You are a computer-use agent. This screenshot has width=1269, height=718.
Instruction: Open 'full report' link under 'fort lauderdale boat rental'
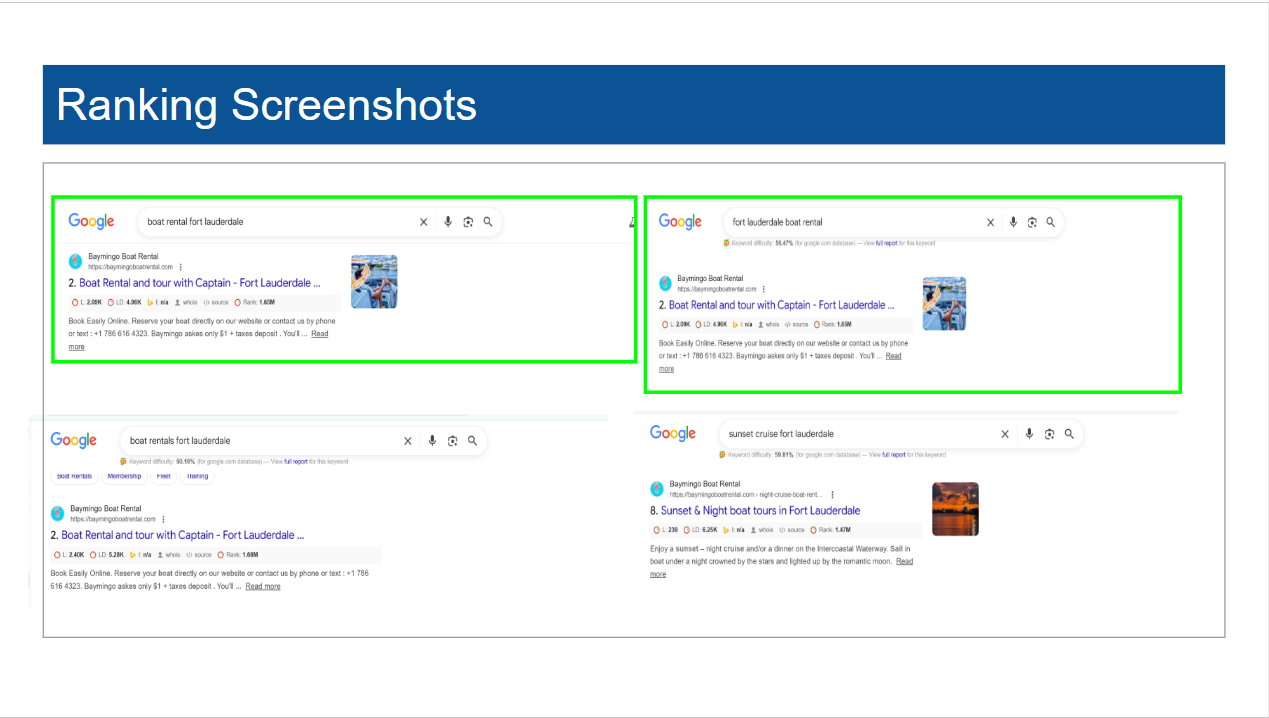(x=886, y=243)
